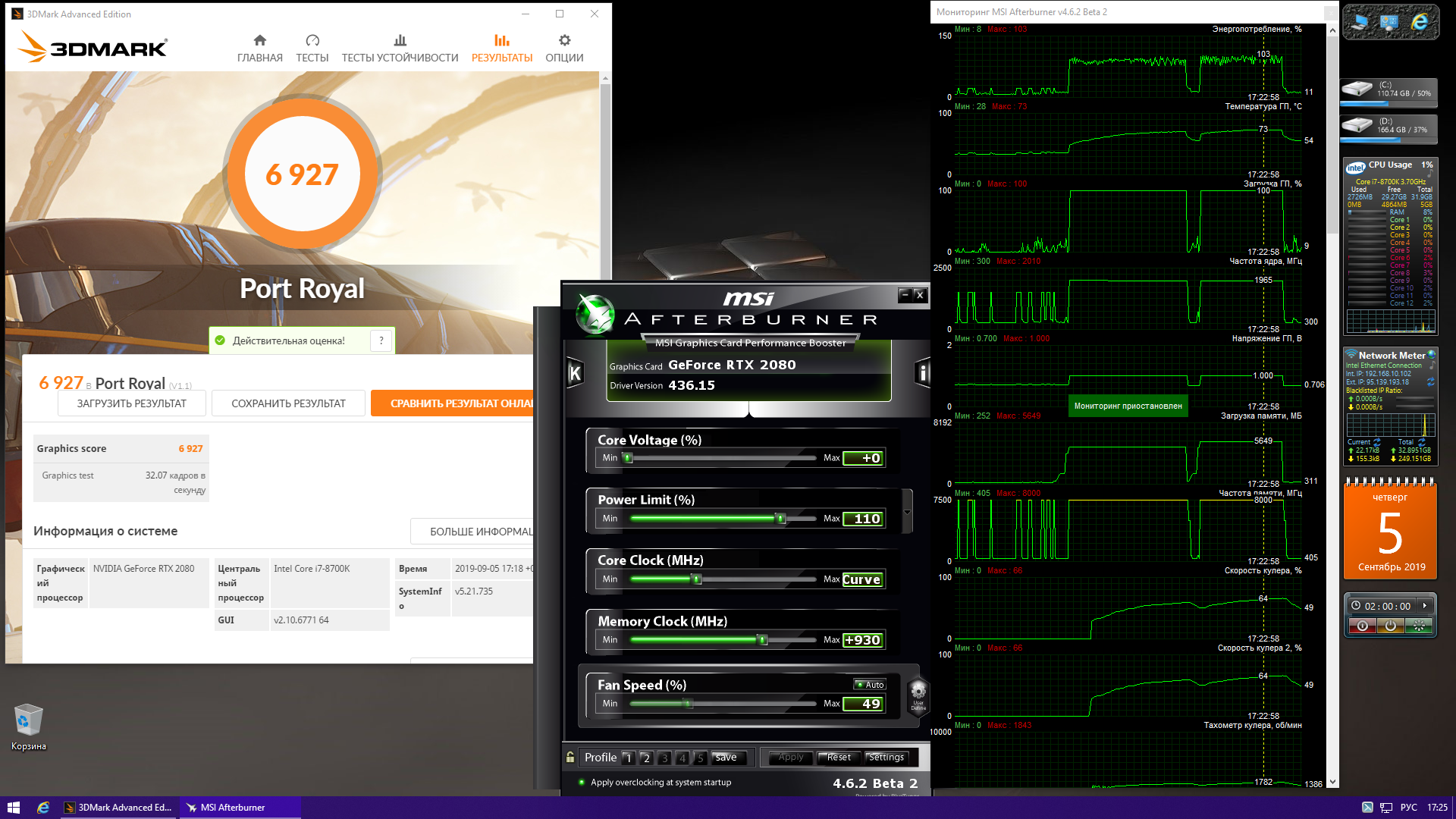Click the Memory Clock slider handle
This screenshot has width=1456, height=819.
click(x=762, y=640)
